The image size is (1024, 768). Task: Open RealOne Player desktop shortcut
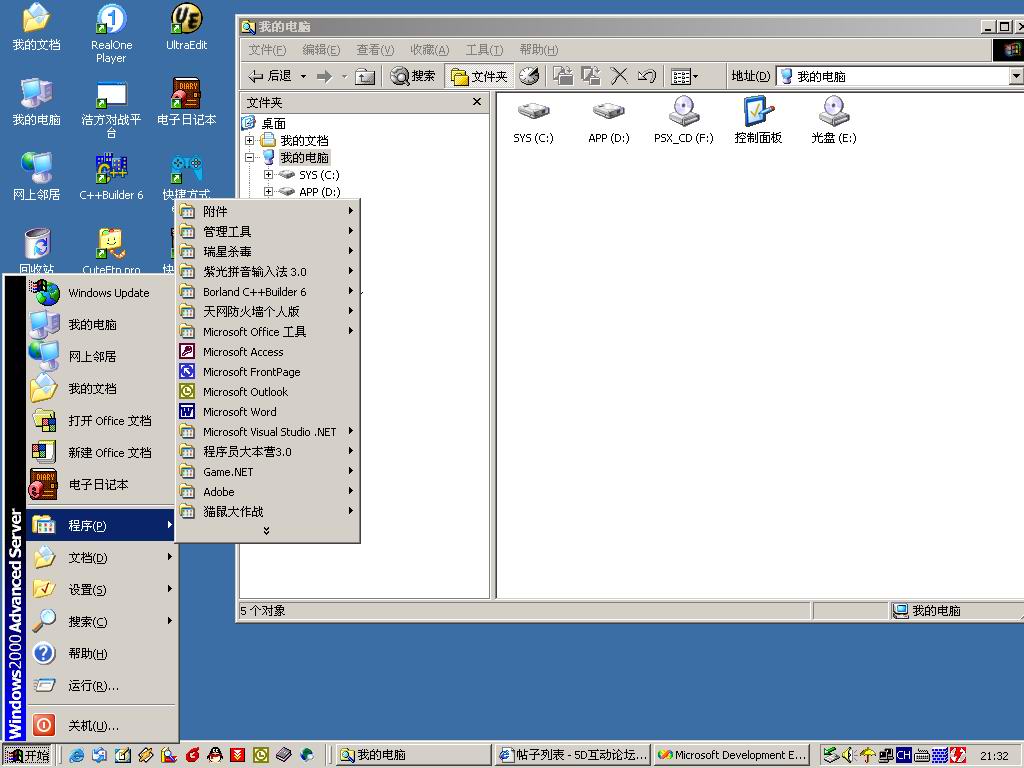pos(111,33)
